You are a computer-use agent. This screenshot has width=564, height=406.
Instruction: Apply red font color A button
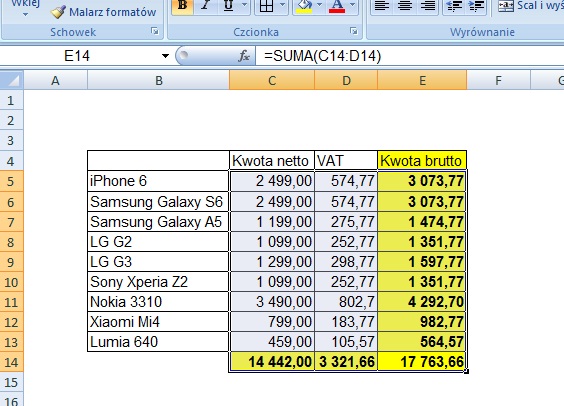337,6
